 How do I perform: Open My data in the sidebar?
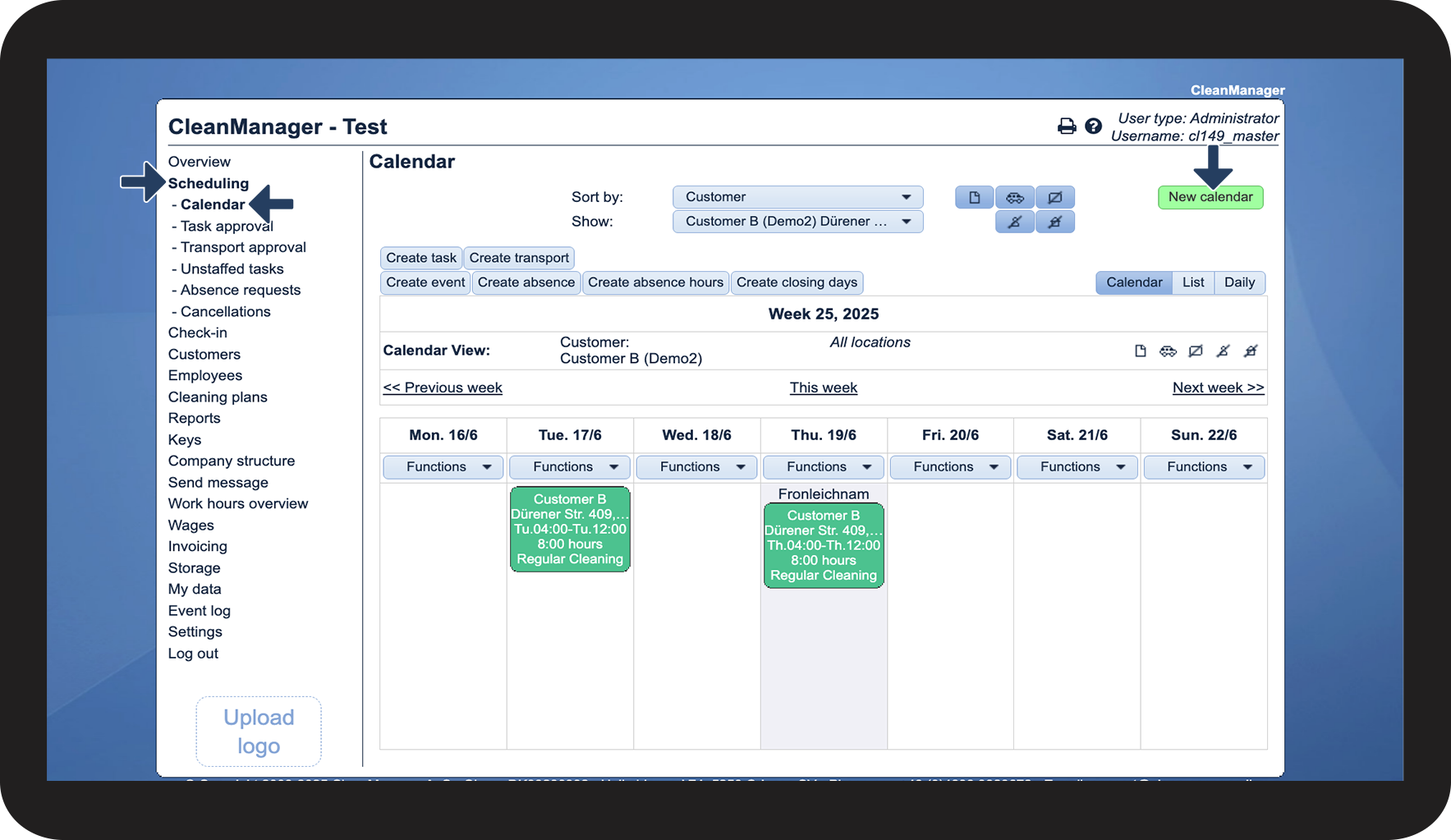point(195,589)
